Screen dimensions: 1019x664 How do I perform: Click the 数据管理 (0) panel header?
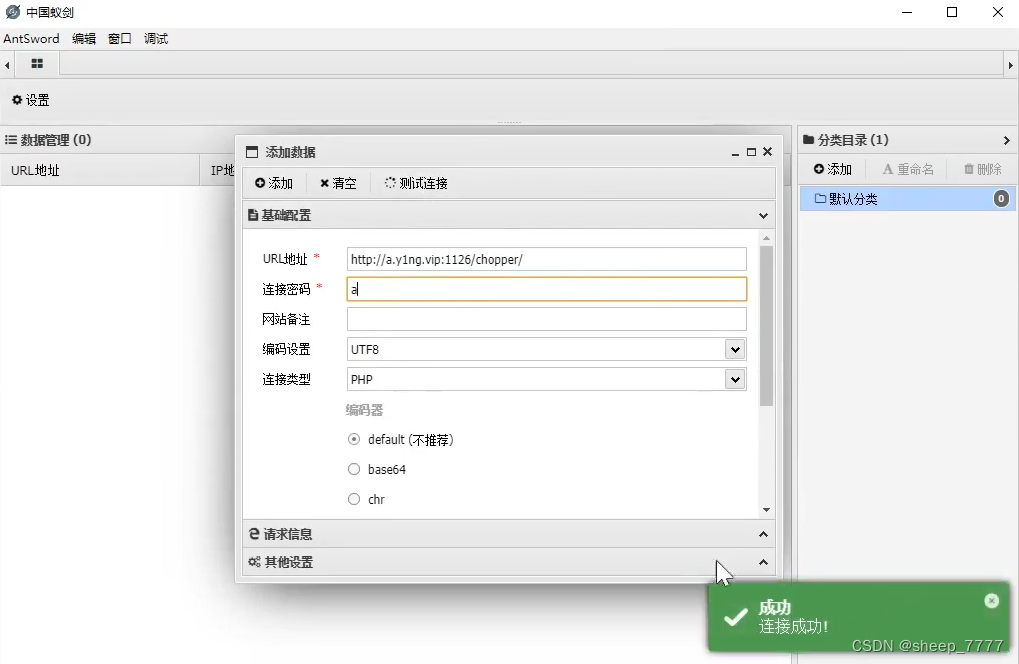[48, 140]
